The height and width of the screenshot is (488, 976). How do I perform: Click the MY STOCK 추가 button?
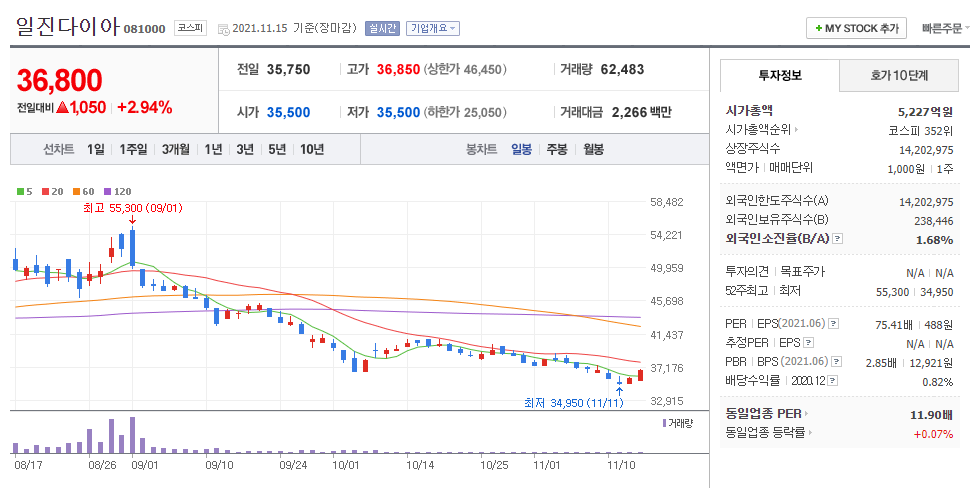tap(856, 28)
